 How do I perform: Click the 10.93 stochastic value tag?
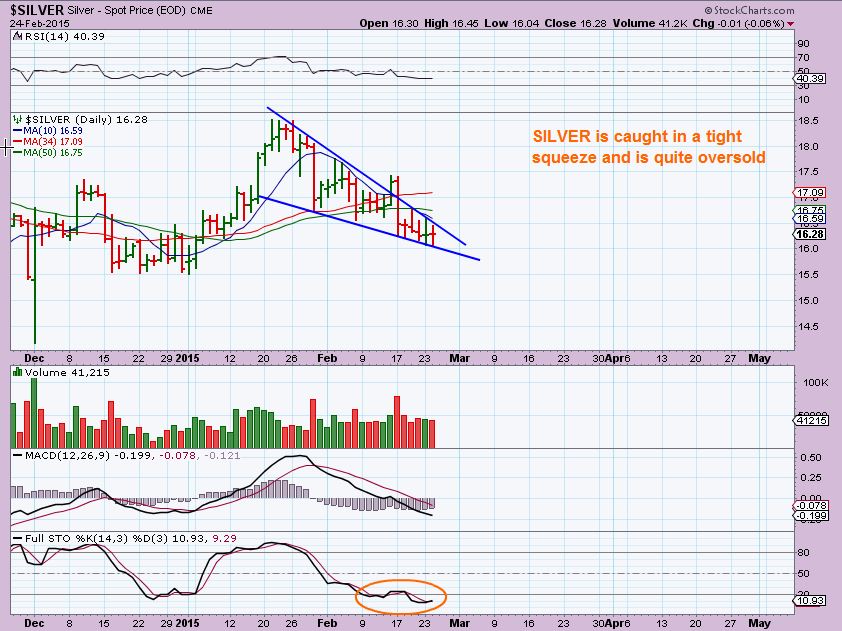pos(810,600)
